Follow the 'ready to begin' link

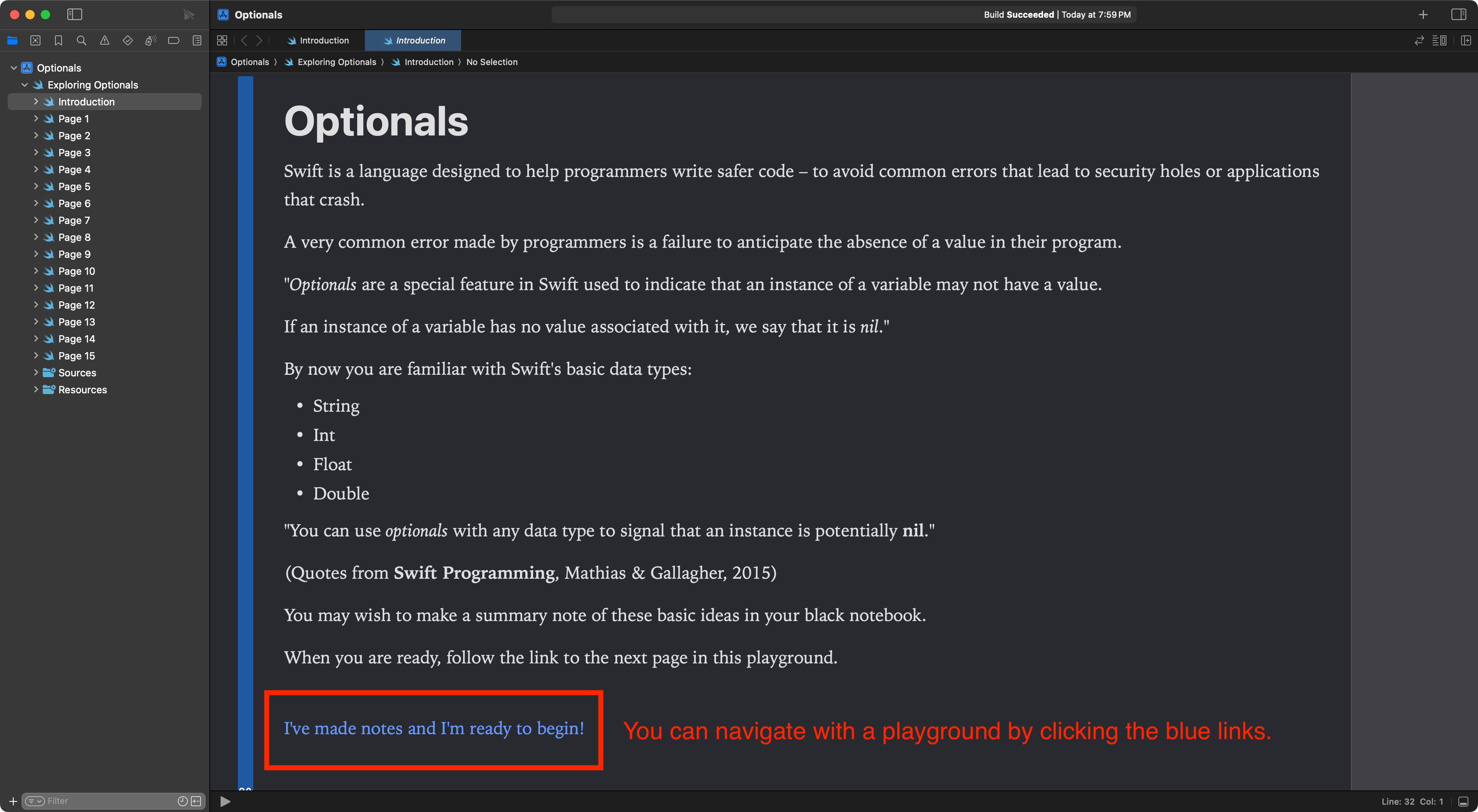tap(434, 728)
